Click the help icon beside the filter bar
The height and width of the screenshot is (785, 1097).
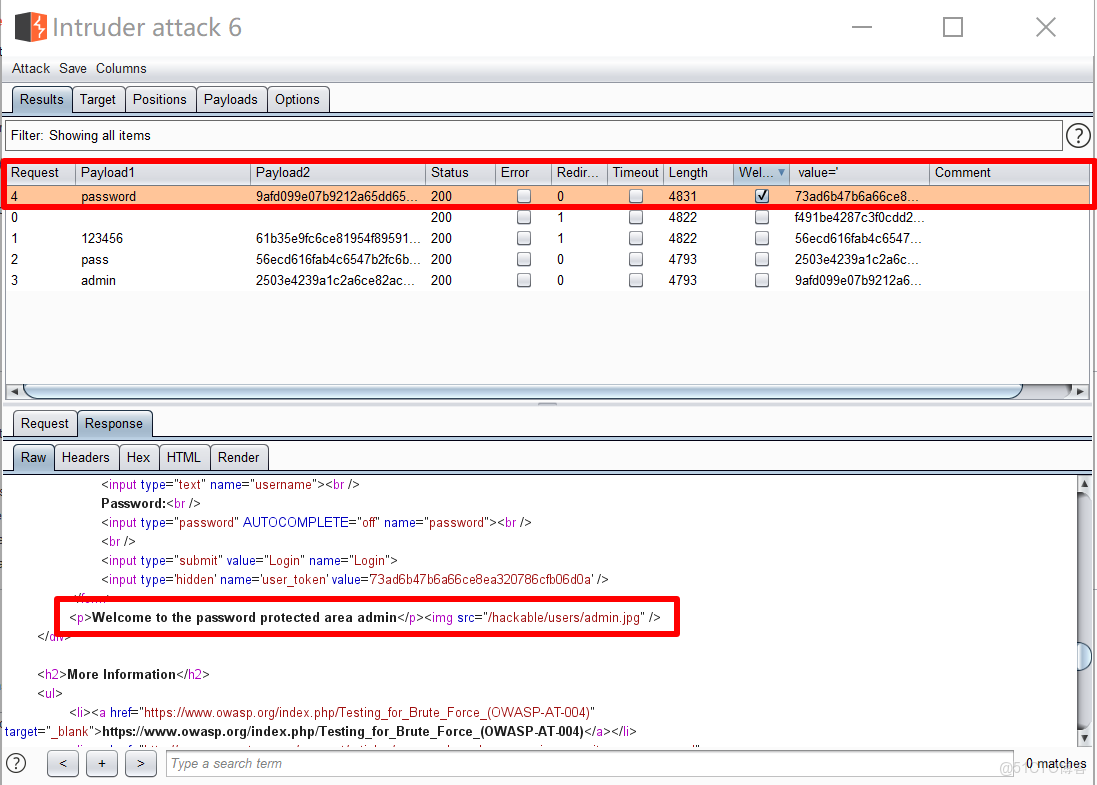click(1078, 136)
